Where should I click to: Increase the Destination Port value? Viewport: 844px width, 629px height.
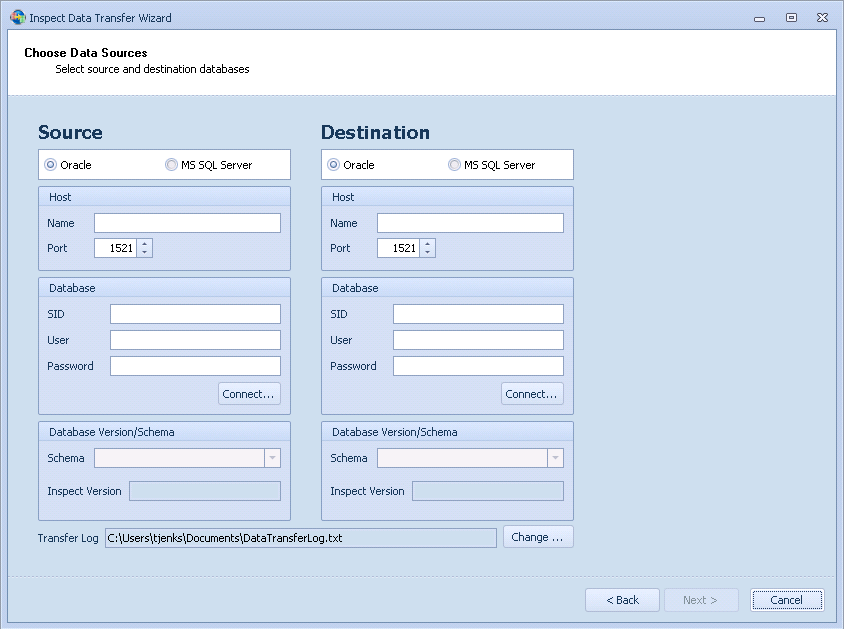[427, 244]
